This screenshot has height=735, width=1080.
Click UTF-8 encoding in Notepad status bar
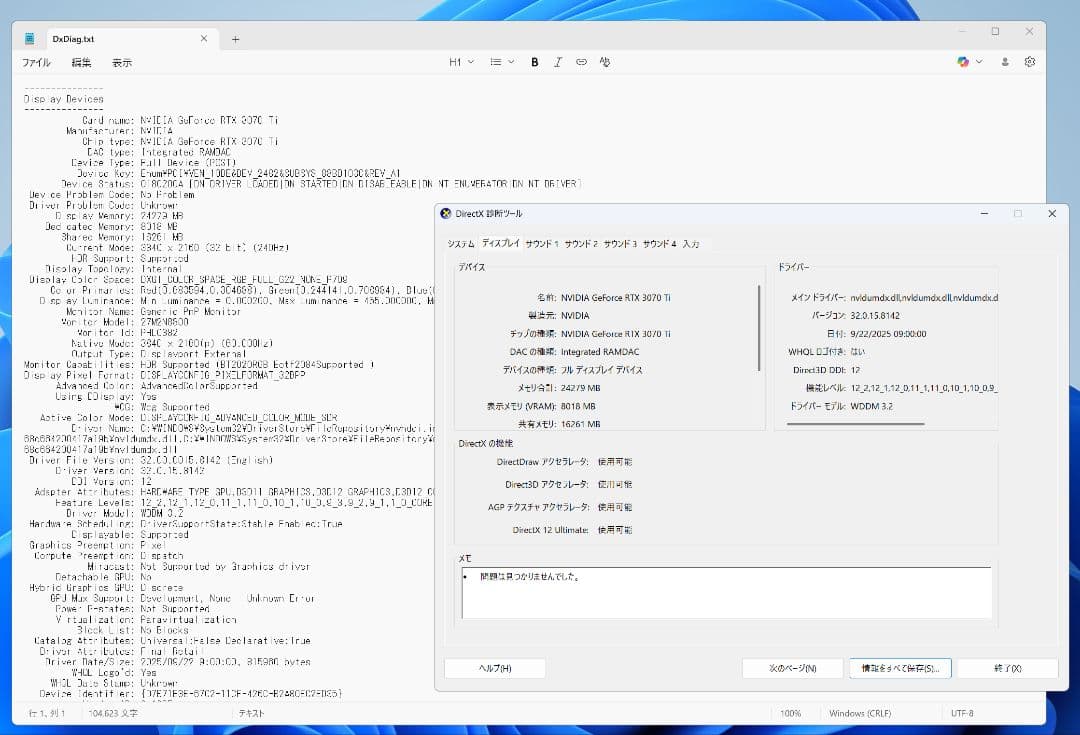pyautogui.click(x=962, y=714)
